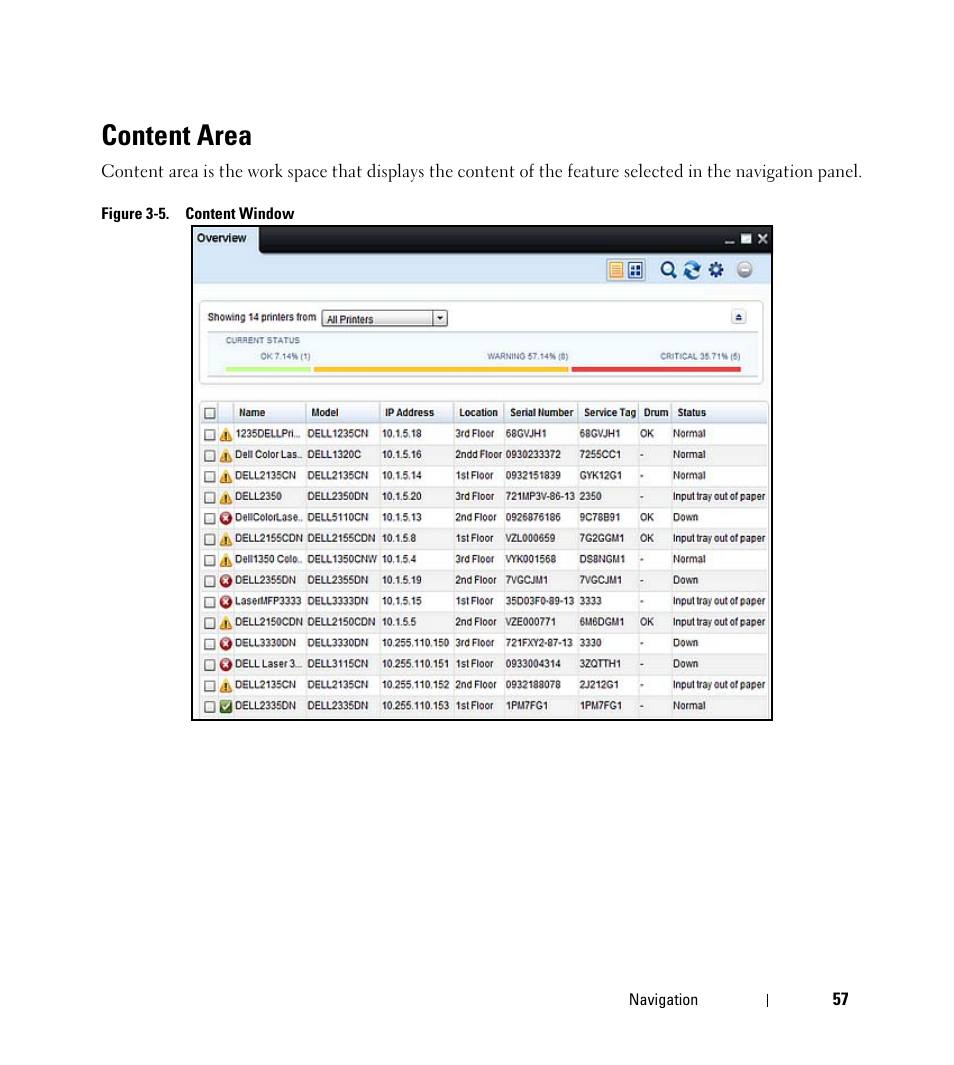Click critical icon for DELL3330DN printer

225,643
